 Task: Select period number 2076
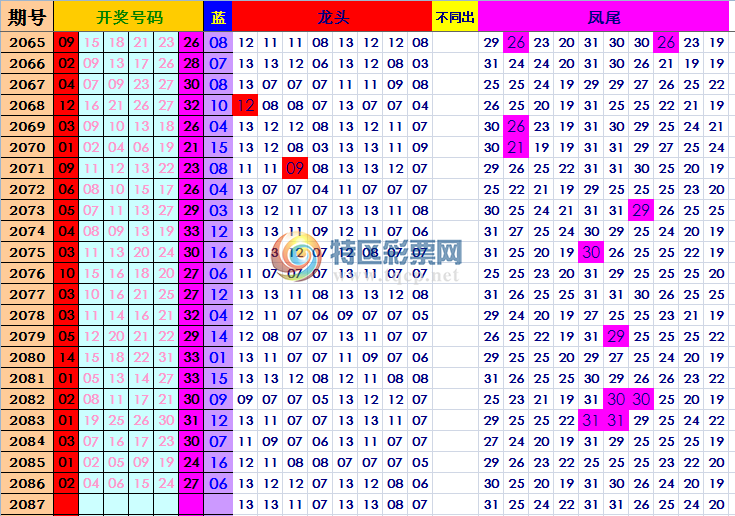(27, 273)
